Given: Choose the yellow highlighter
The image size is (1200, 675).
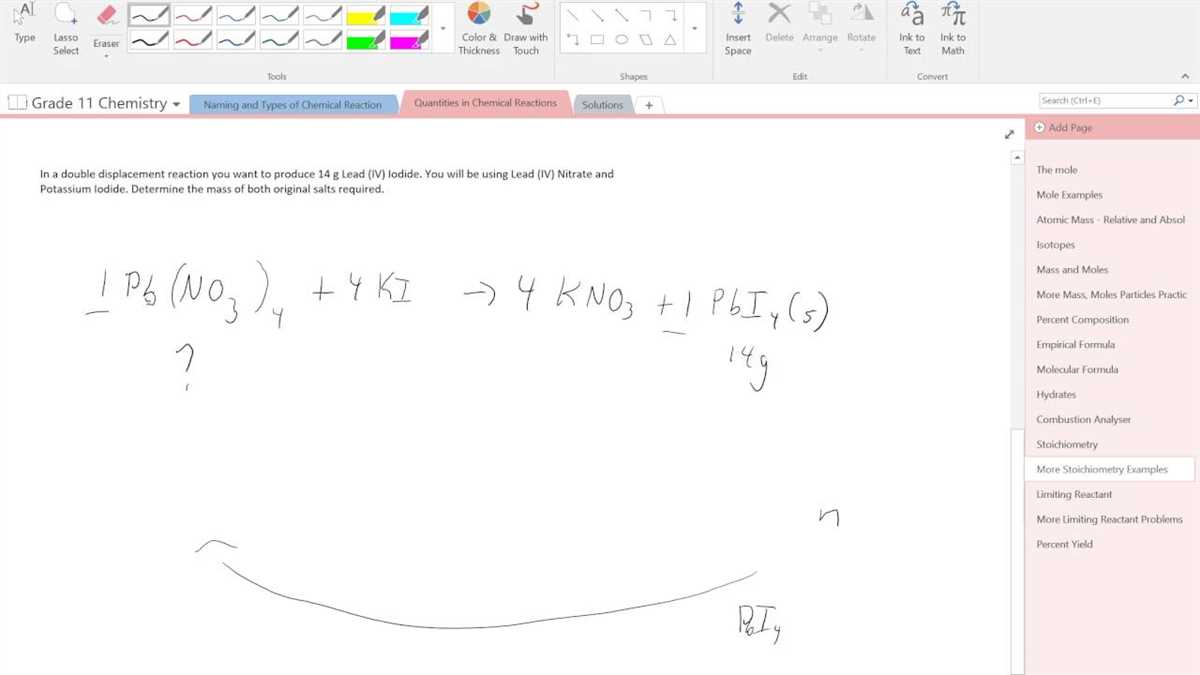Looking at the screenshot, I should (x=366, y=15).
